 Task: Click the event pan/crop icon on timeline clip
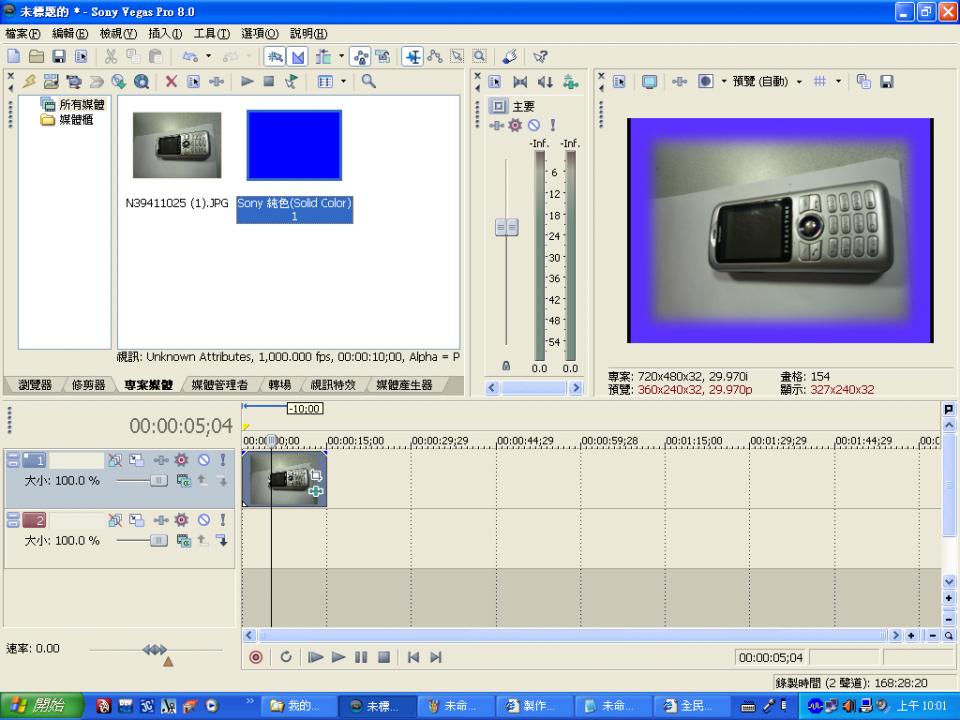coord(316,477)
